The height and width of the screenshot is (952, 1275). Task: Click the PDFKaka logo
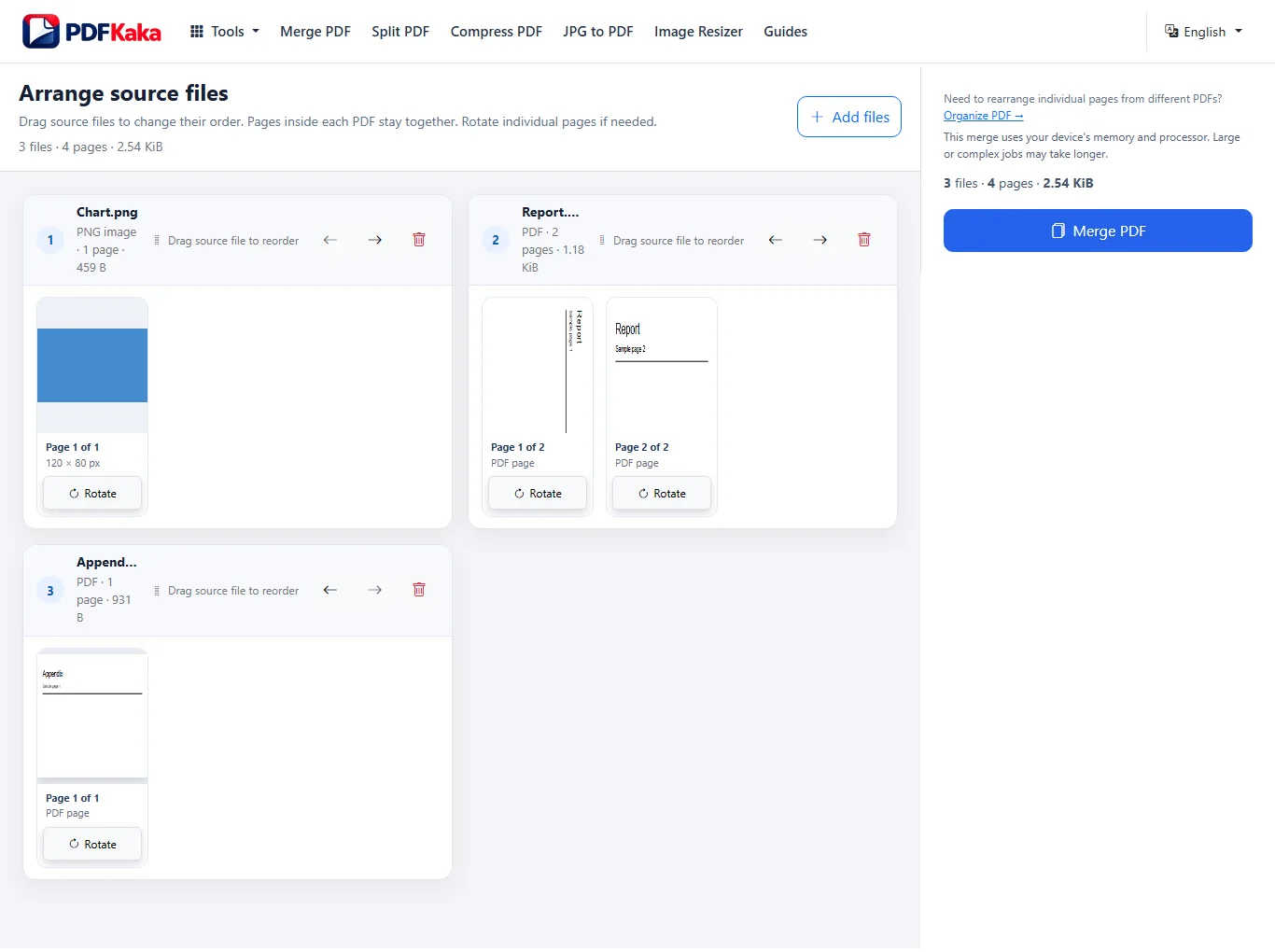coord(91,32)
